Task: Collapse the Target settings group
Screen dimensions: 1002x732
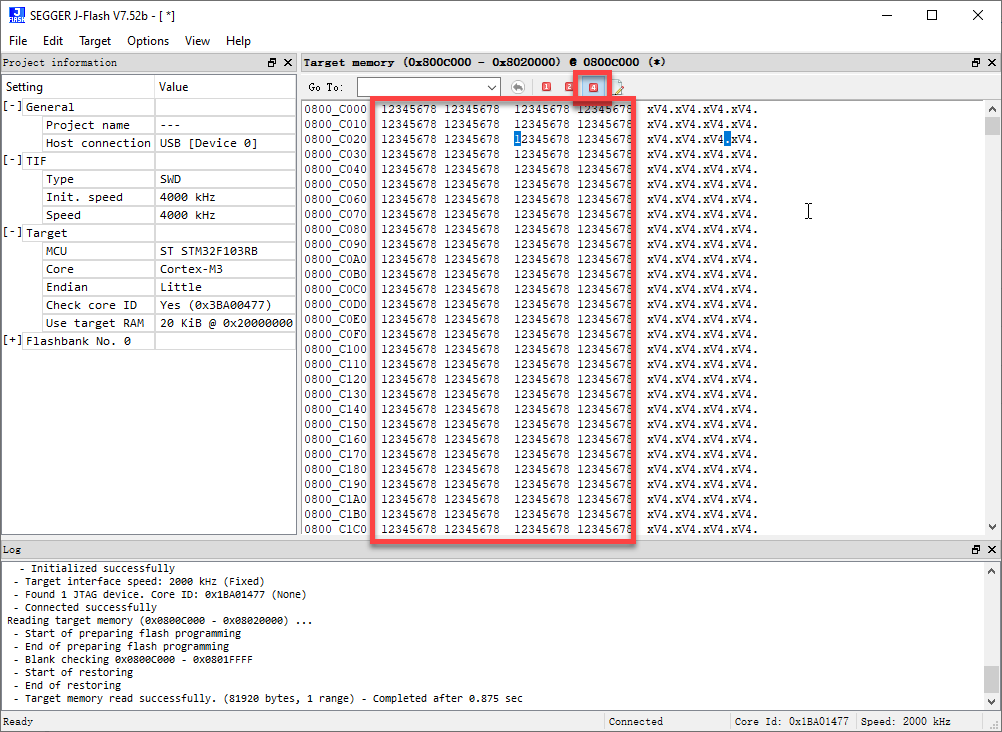Action: pos(13,233)
